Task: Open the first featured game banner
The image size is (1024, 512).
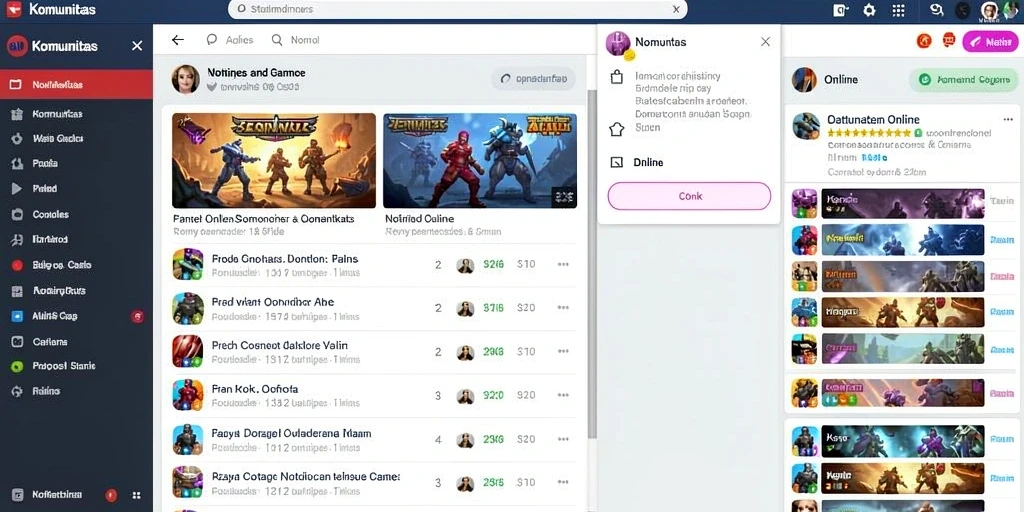Action: 274,161
